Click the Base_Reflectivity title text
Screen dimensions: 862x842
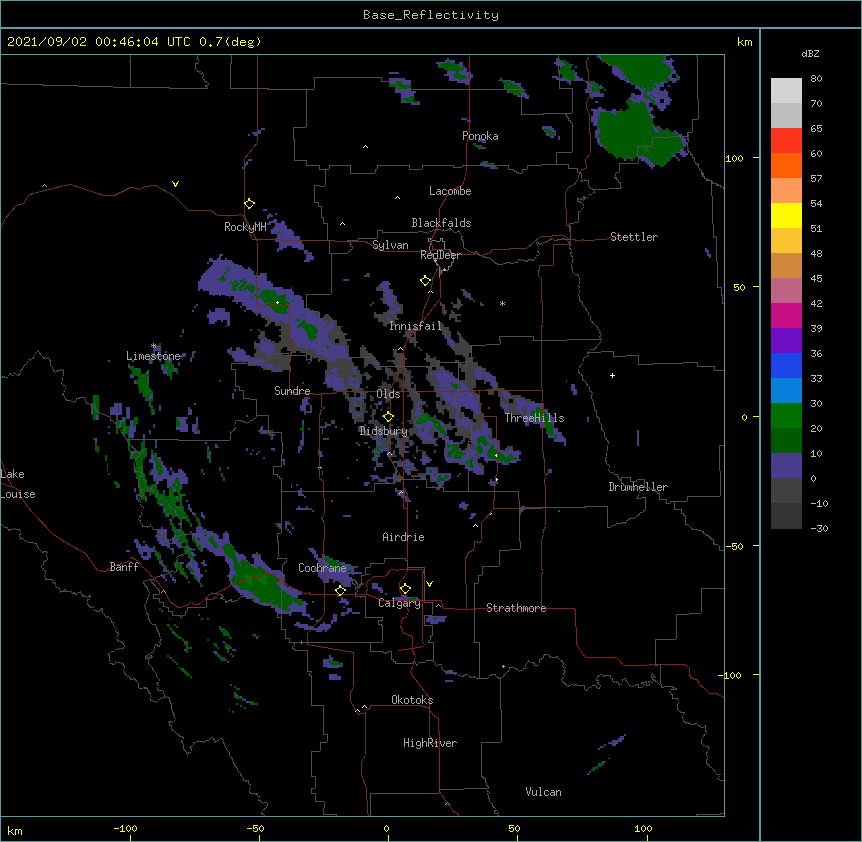[x=431, y=15]
